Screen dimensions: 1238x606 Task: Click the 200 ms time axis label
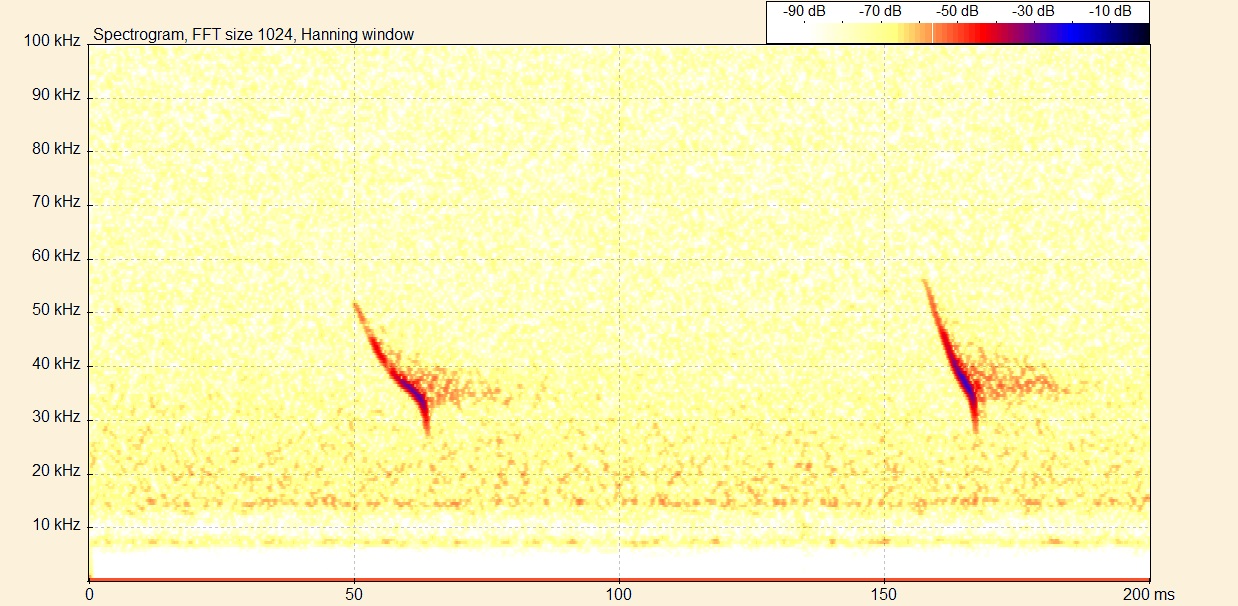[1149, 594]
